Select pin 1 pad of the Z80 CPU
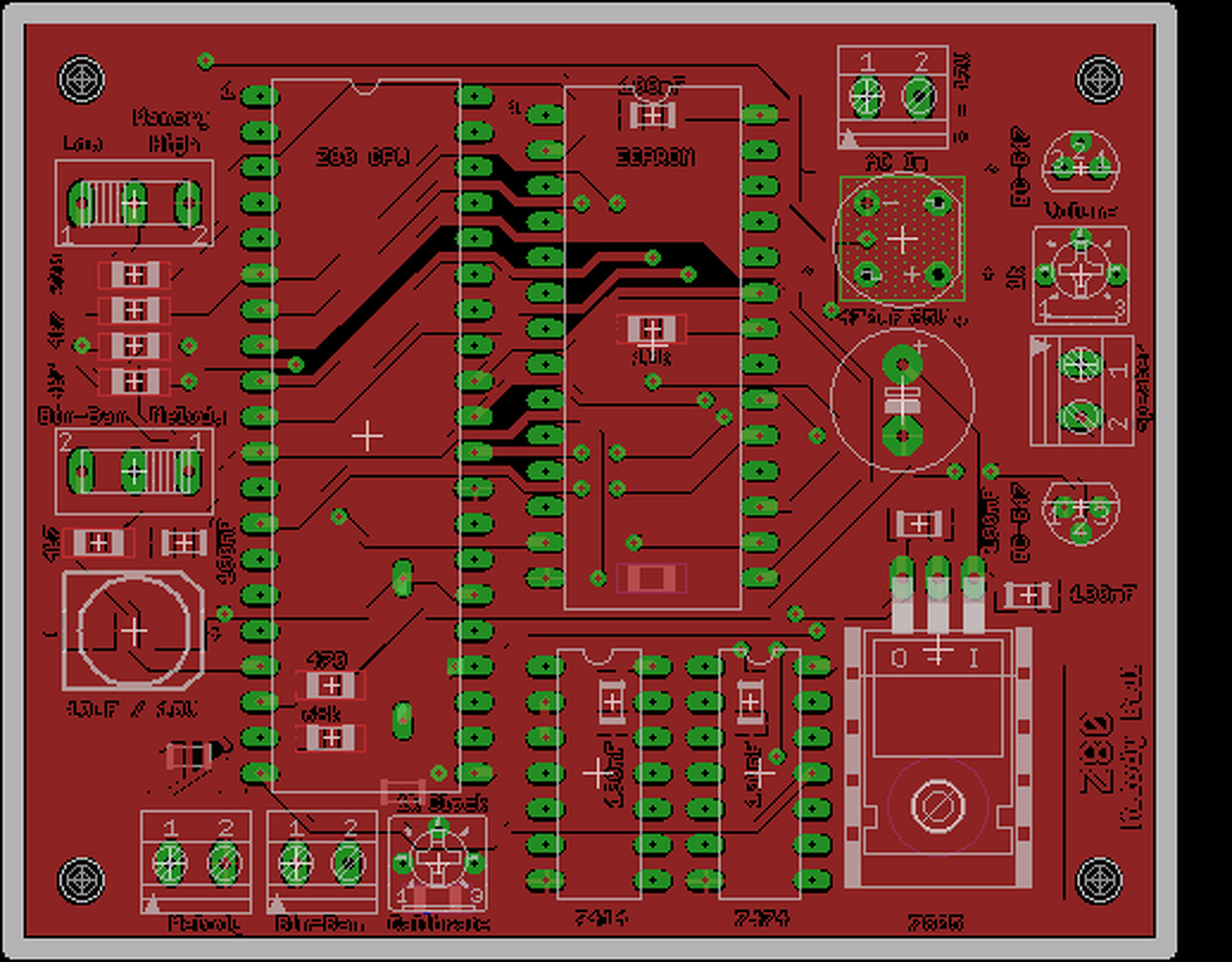1232x962 pixels. pyautogui.click(x=259, y=96)
